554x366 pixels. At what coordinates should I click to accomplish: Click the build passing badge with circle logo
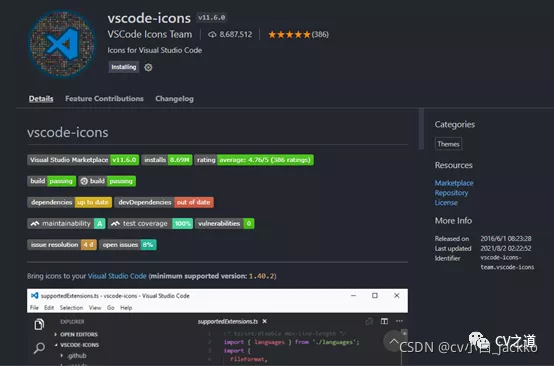tap(107, 181)
